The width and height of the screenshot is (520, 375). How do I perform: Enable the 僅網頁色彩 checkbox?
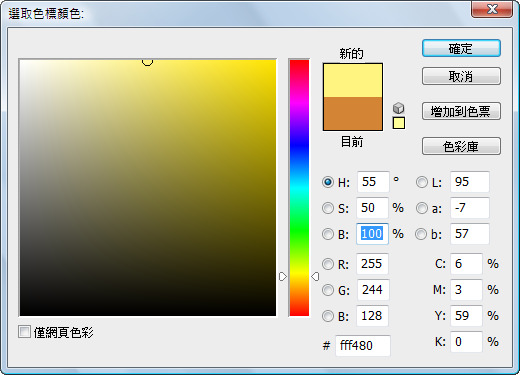point(24,332)
